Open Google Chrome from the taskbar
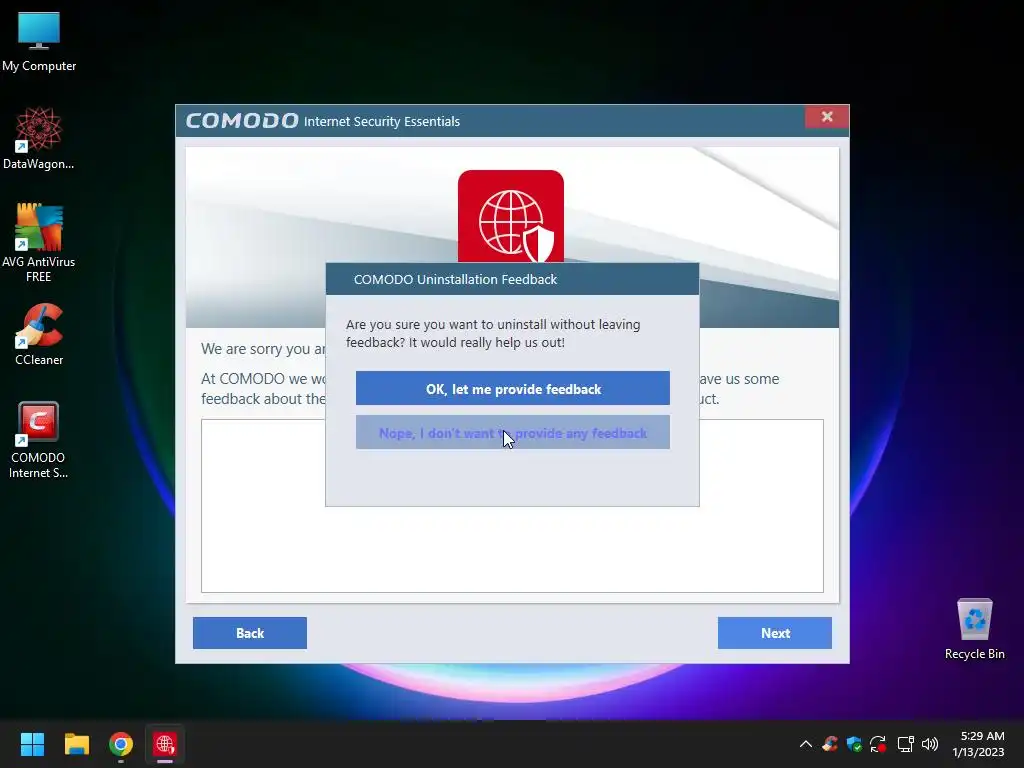The height and width of the screenshot is (768, 1024). 121,744
